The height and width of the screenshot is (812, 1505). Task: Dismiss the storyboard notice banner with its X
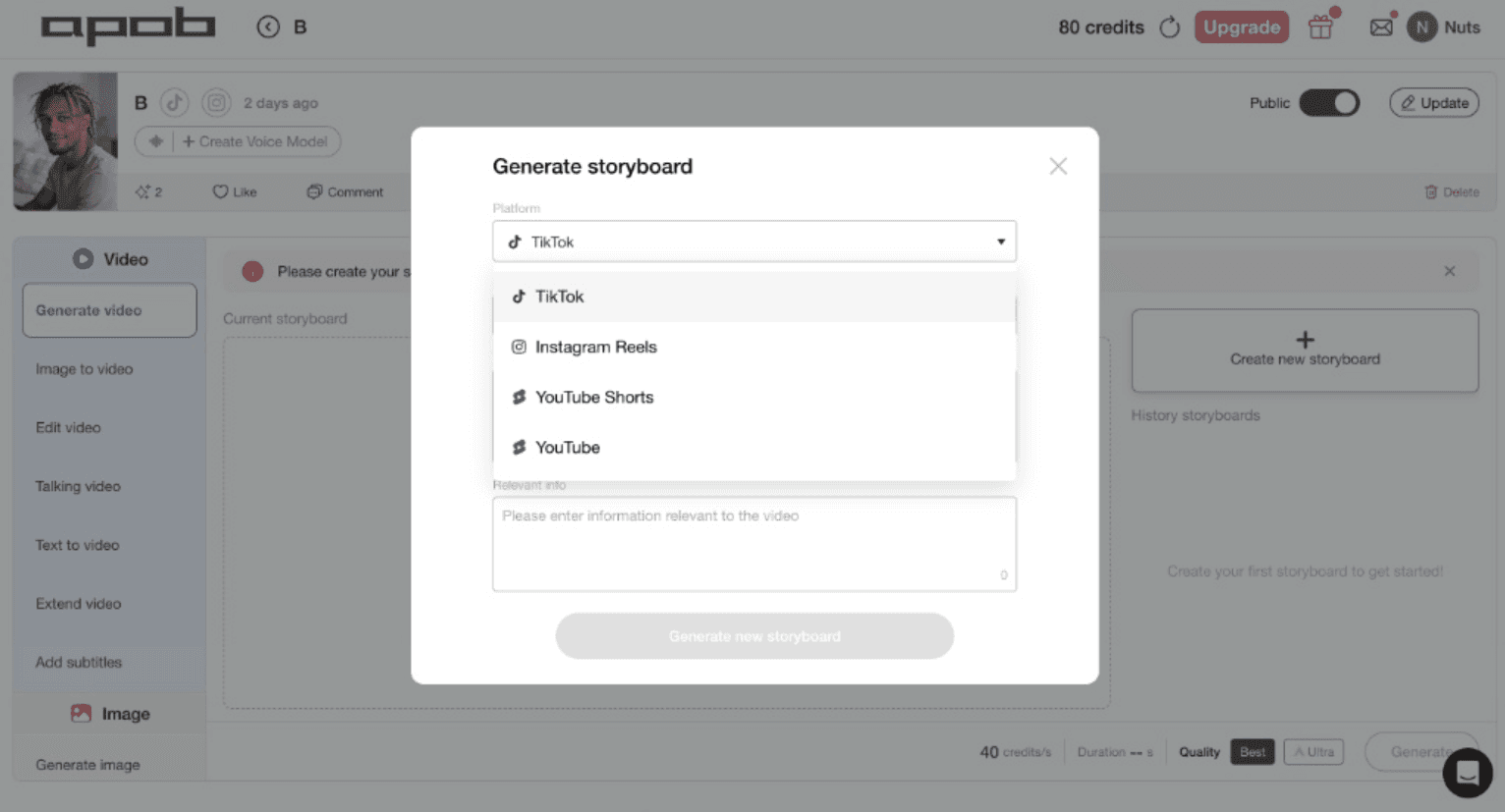[1449, 271]
